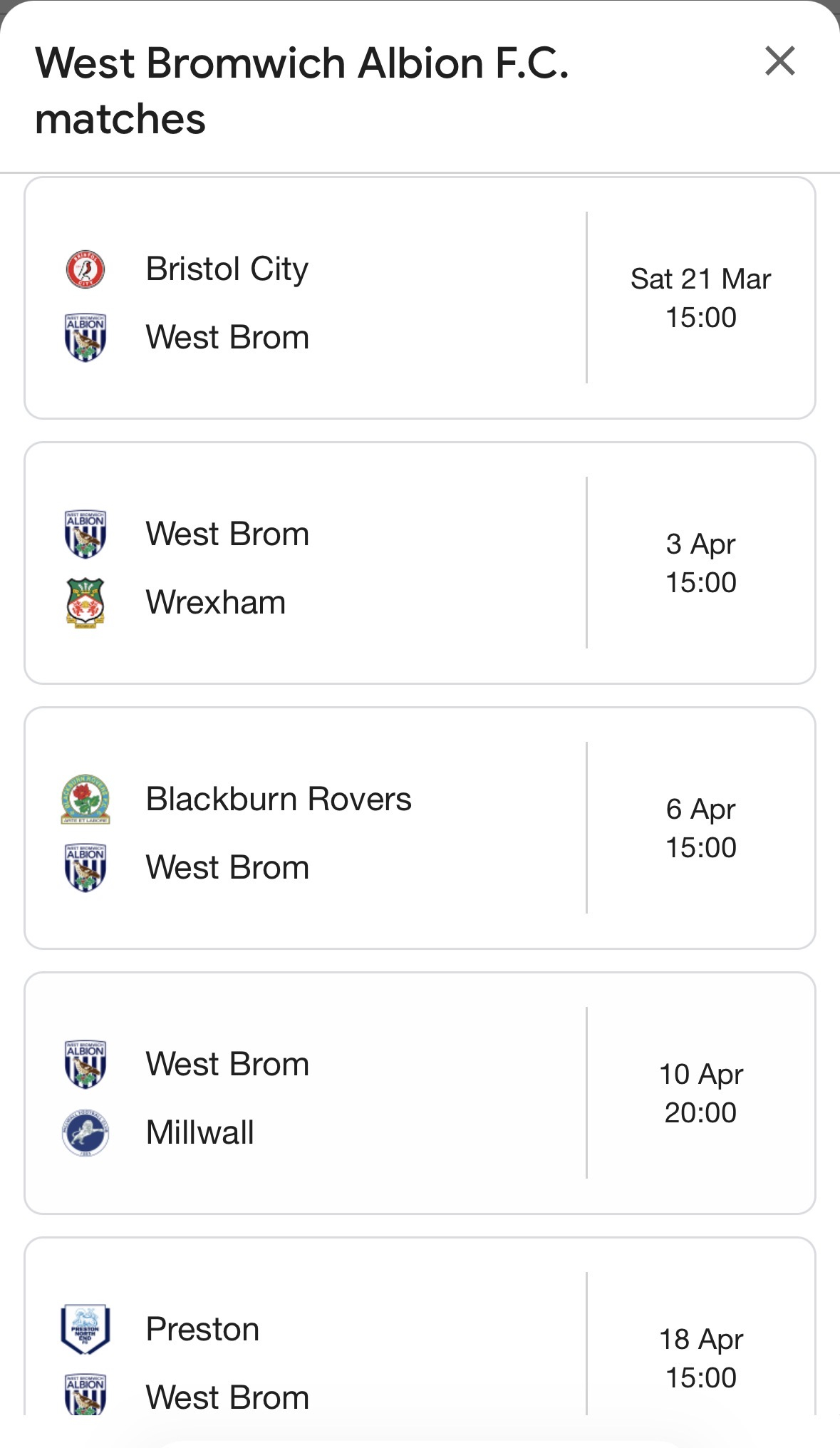The height and width of the screenshot is (1448, 840).
Task: Click West Brom crest in Bristol City fixture
Action: pyautogui.click(x=85, y=337)
